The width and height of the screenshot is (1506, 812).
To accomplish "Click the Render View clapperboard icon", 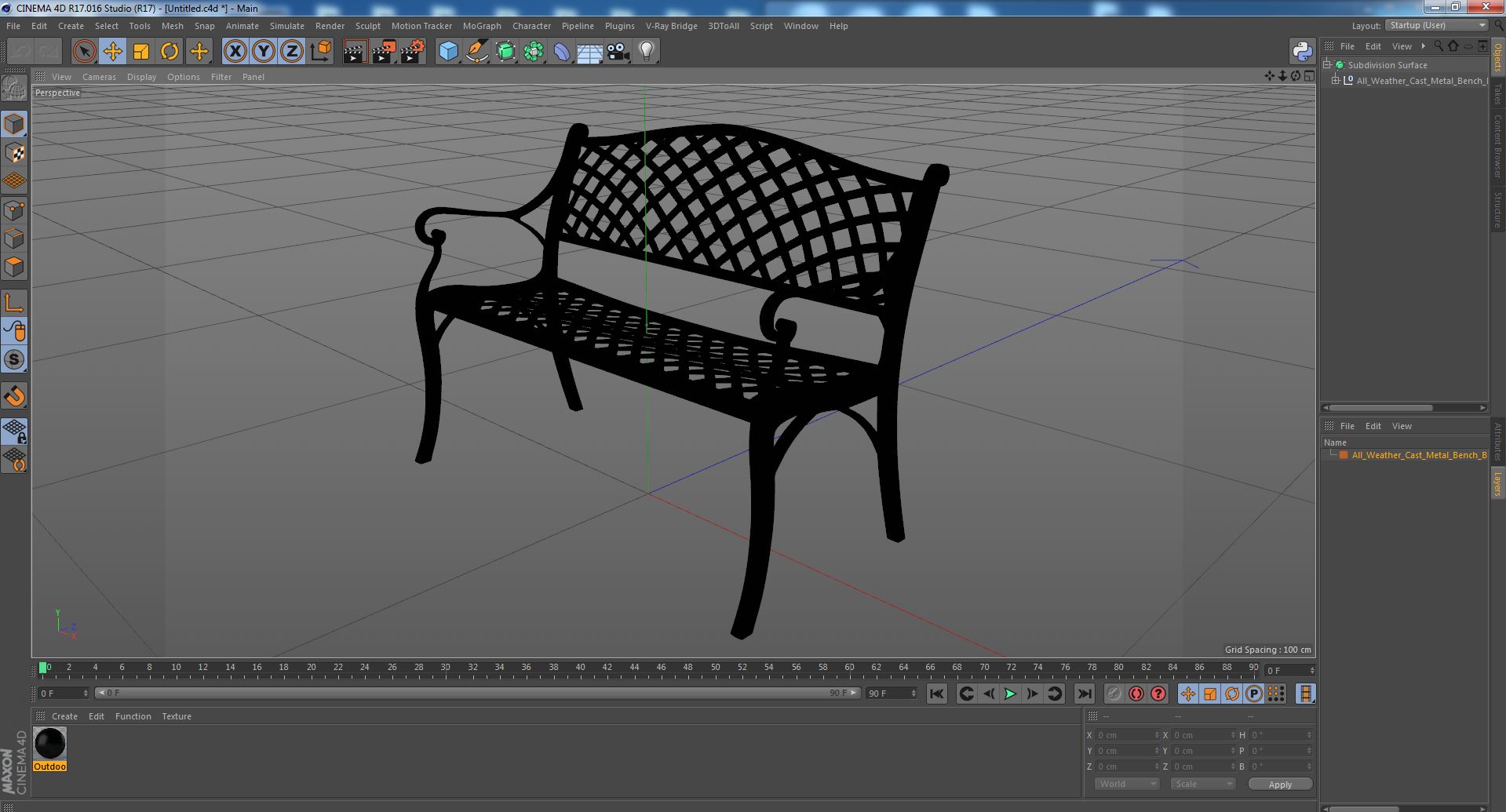I will [356, 52].
